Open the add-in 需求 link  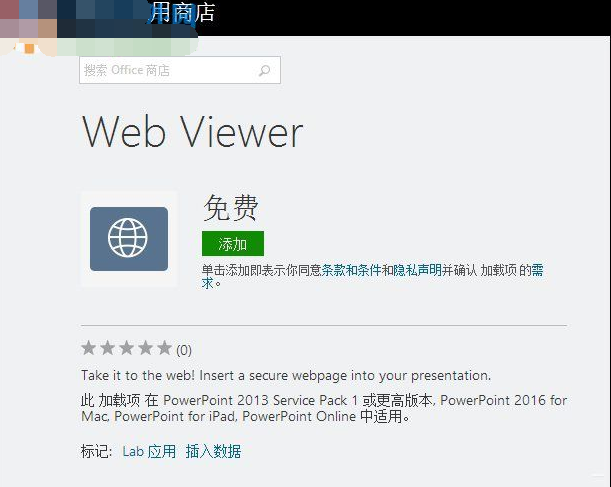(x=537, y=270)
